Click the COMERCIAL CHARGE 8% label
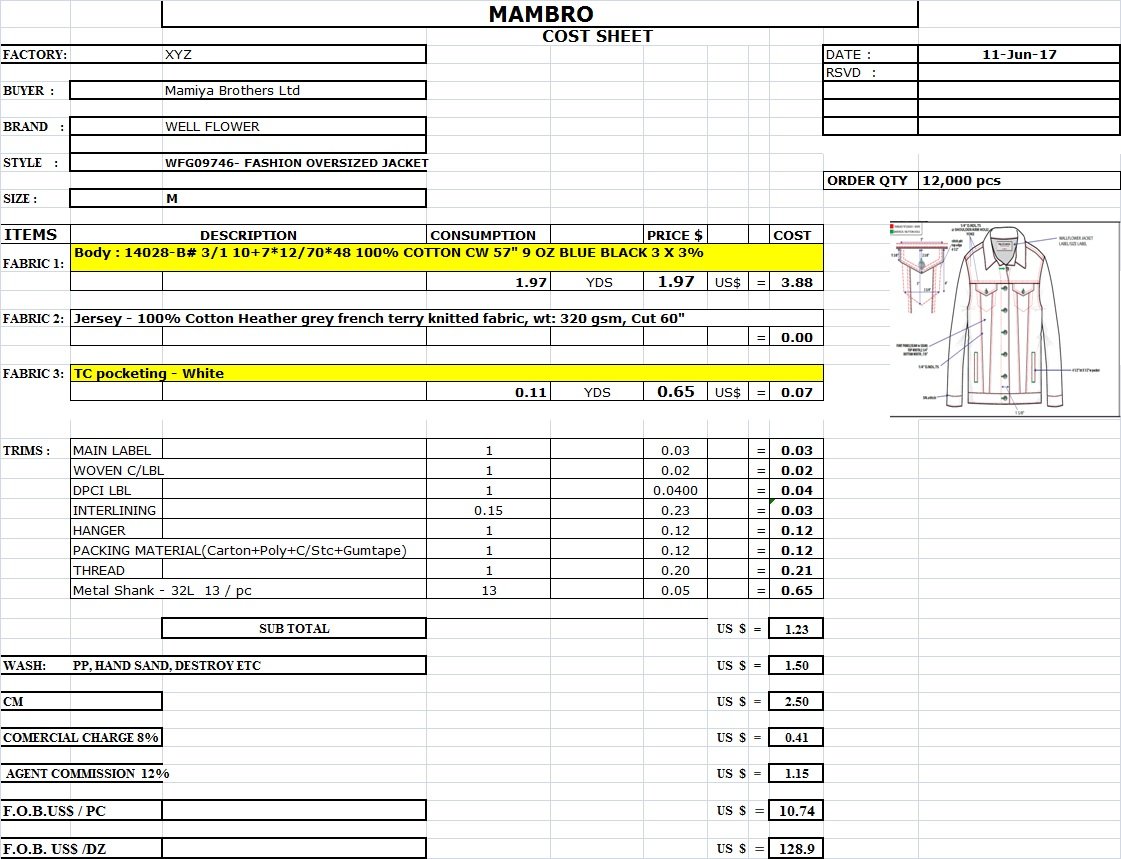1121x859 pixels. (81, 738)
